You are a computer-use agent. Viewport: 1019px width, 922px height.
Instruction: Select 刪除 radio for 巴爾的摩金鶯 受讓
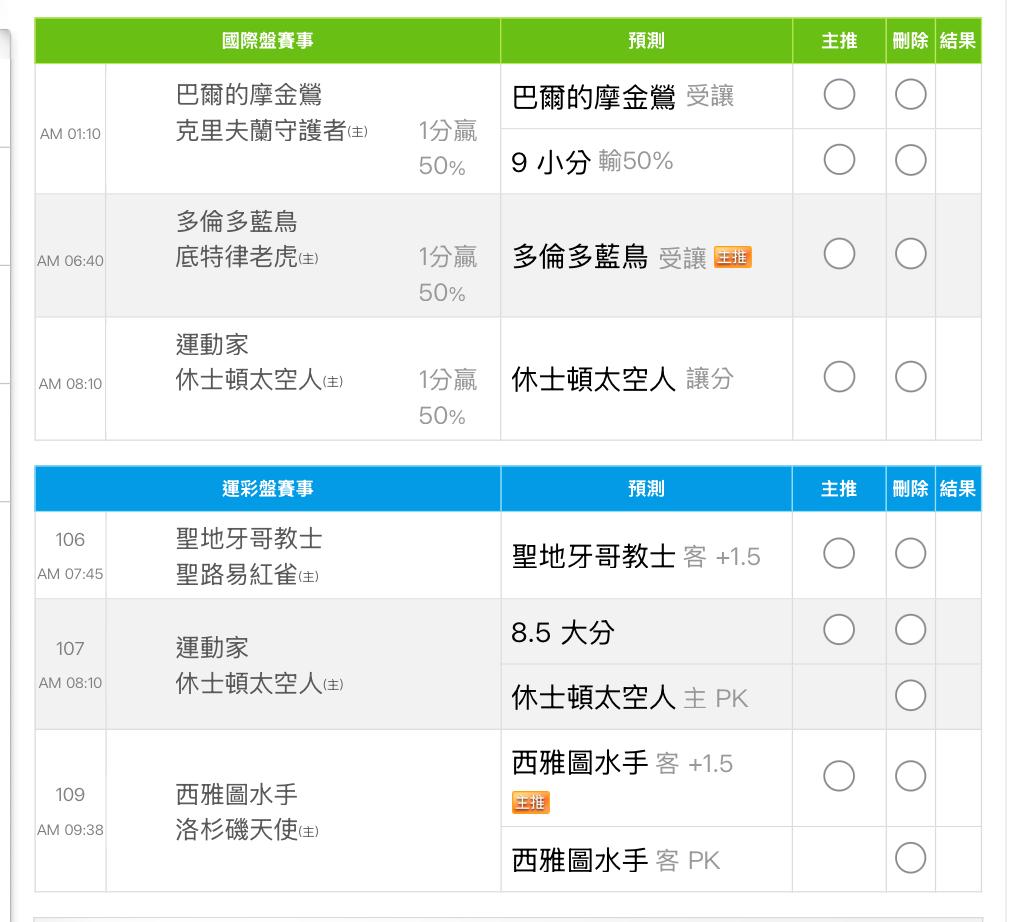coord(910,94)
